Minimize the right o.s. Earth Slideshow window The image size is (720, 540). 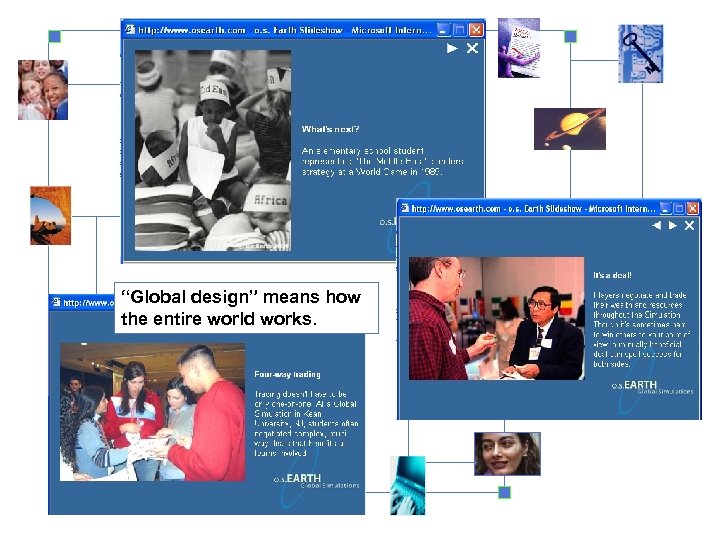tap(666, 208)
